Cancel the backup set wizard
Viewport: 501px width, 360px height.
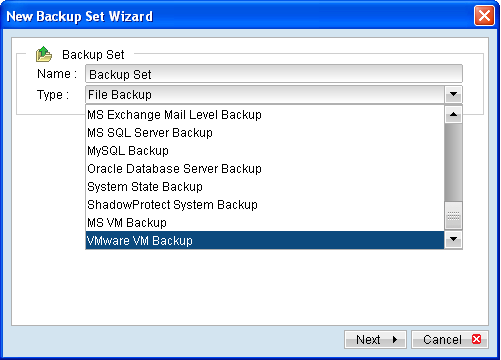(450, 340)
